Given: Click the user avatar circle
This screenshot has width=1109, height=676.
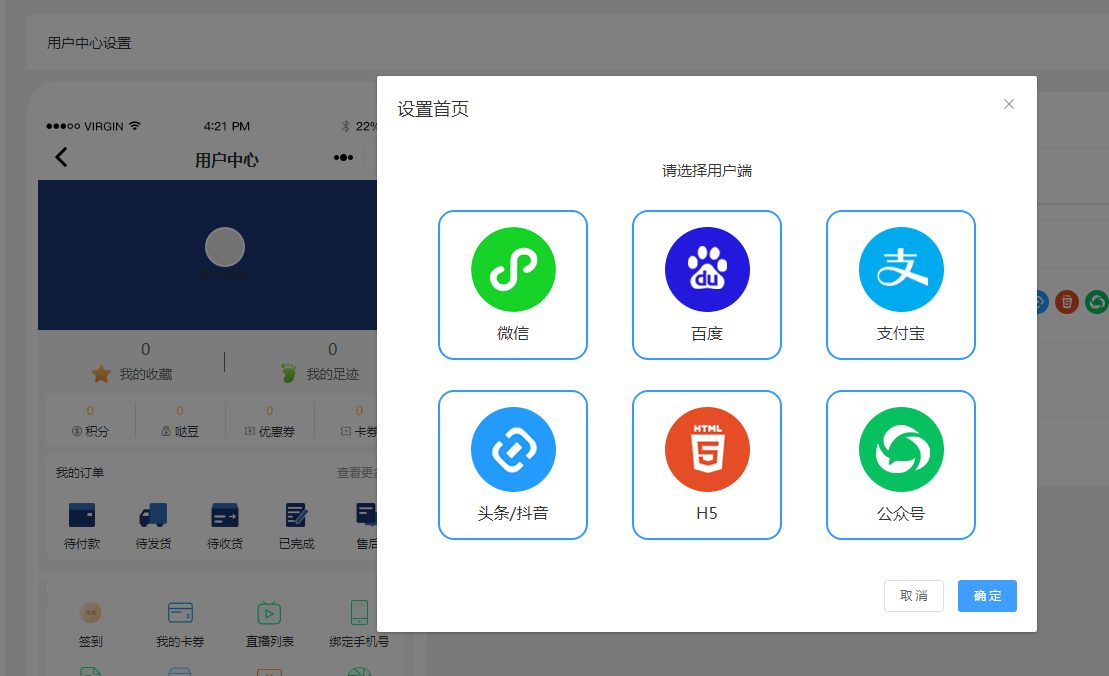Looking at the screenshot, I should (x=225, y=247).
